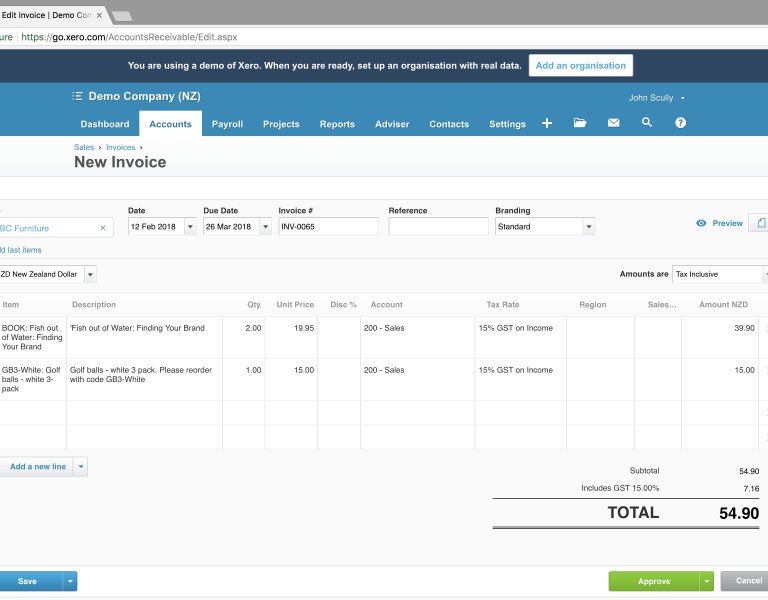Open the Payroll menu
This screenshot has height=600, width=768.
click(227, 124)
